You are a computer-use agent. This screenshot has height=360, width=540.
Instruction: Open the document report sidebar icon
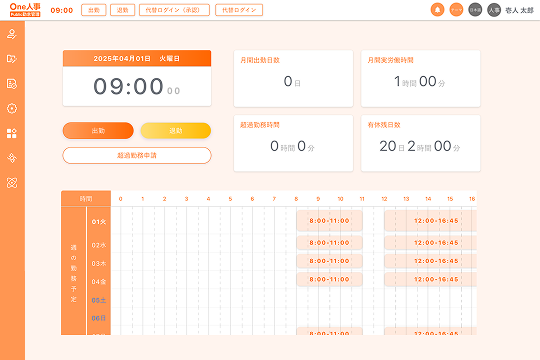(x=12, y=84)
